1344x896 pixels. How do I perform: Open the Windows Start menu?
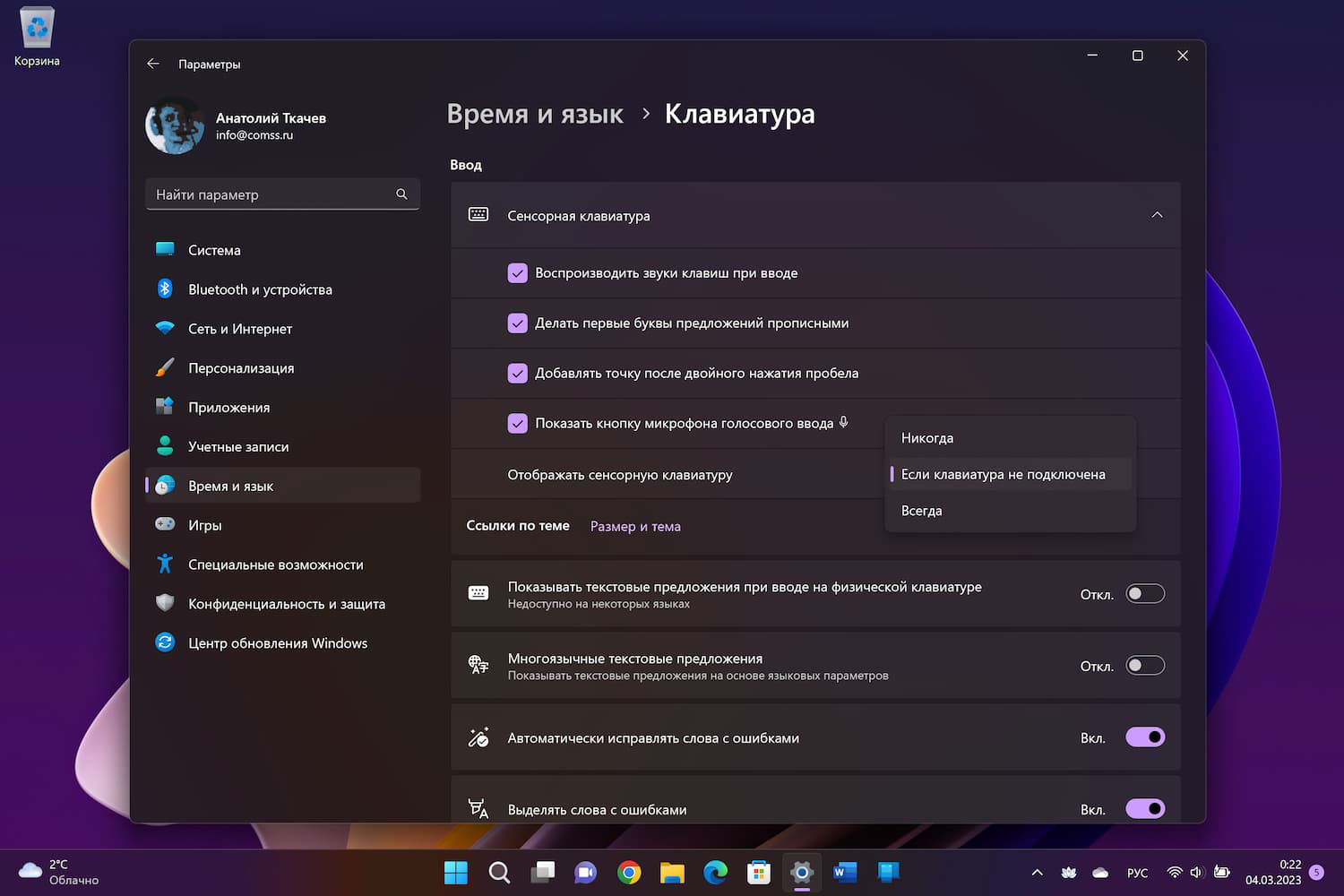click(x=456, y=872)
